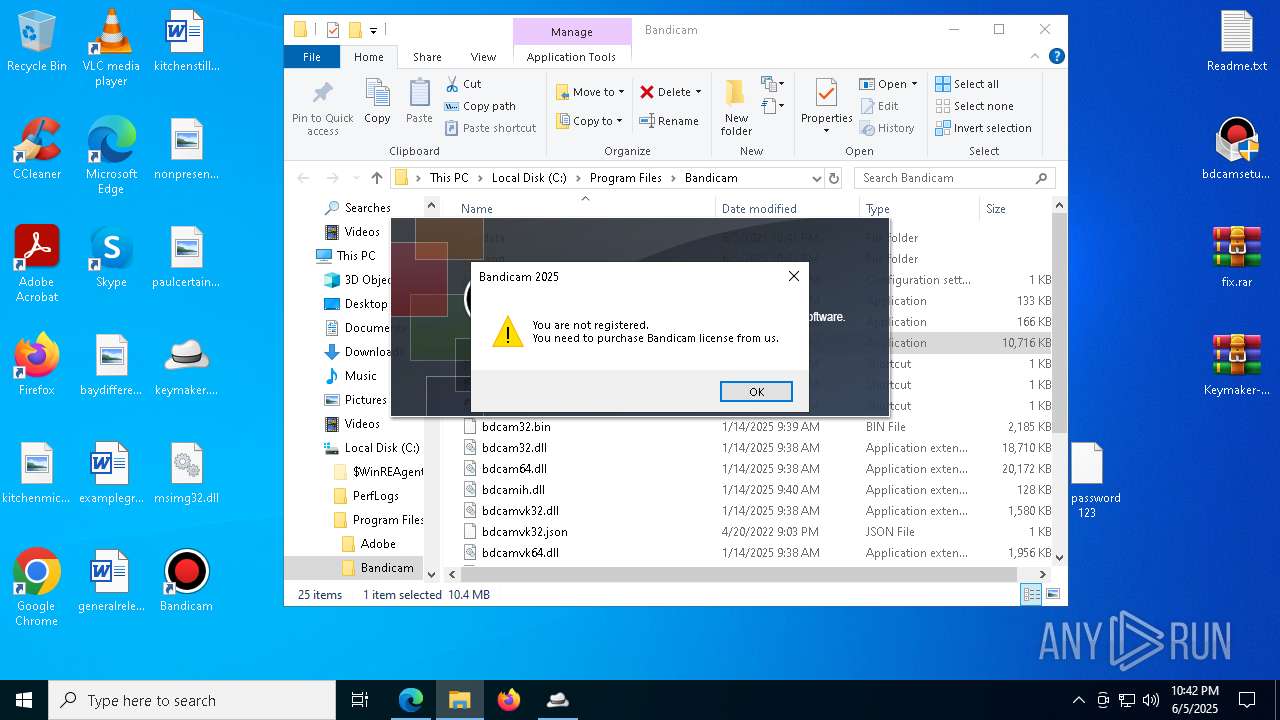The height and width of the screenshot is (720, 1280).
Task: Switch to Details view icon
Action: (1031, 595)
